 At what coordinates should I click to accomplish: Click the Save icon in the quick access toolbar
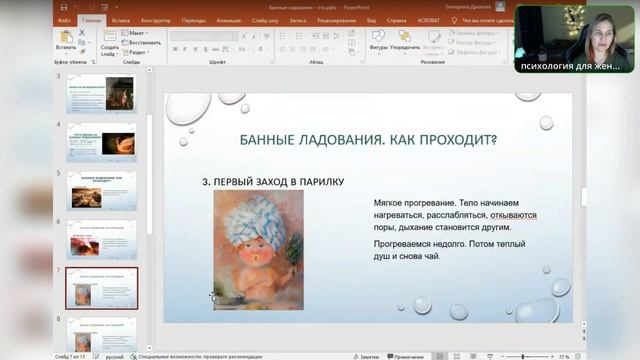pyautogui.click(x=64, y=7)
